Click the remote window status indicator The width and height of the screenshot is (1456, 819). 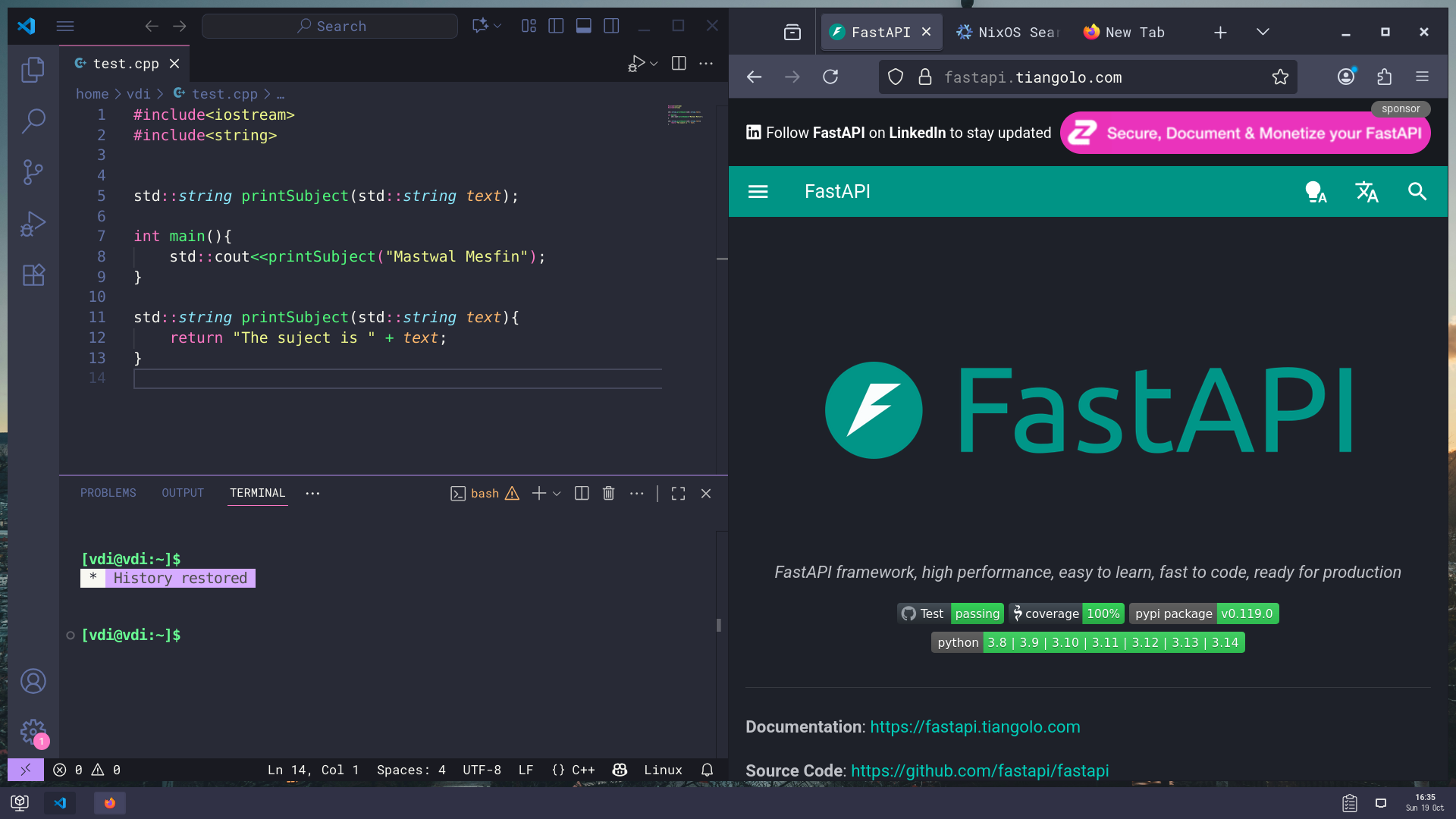pos(25,770)
